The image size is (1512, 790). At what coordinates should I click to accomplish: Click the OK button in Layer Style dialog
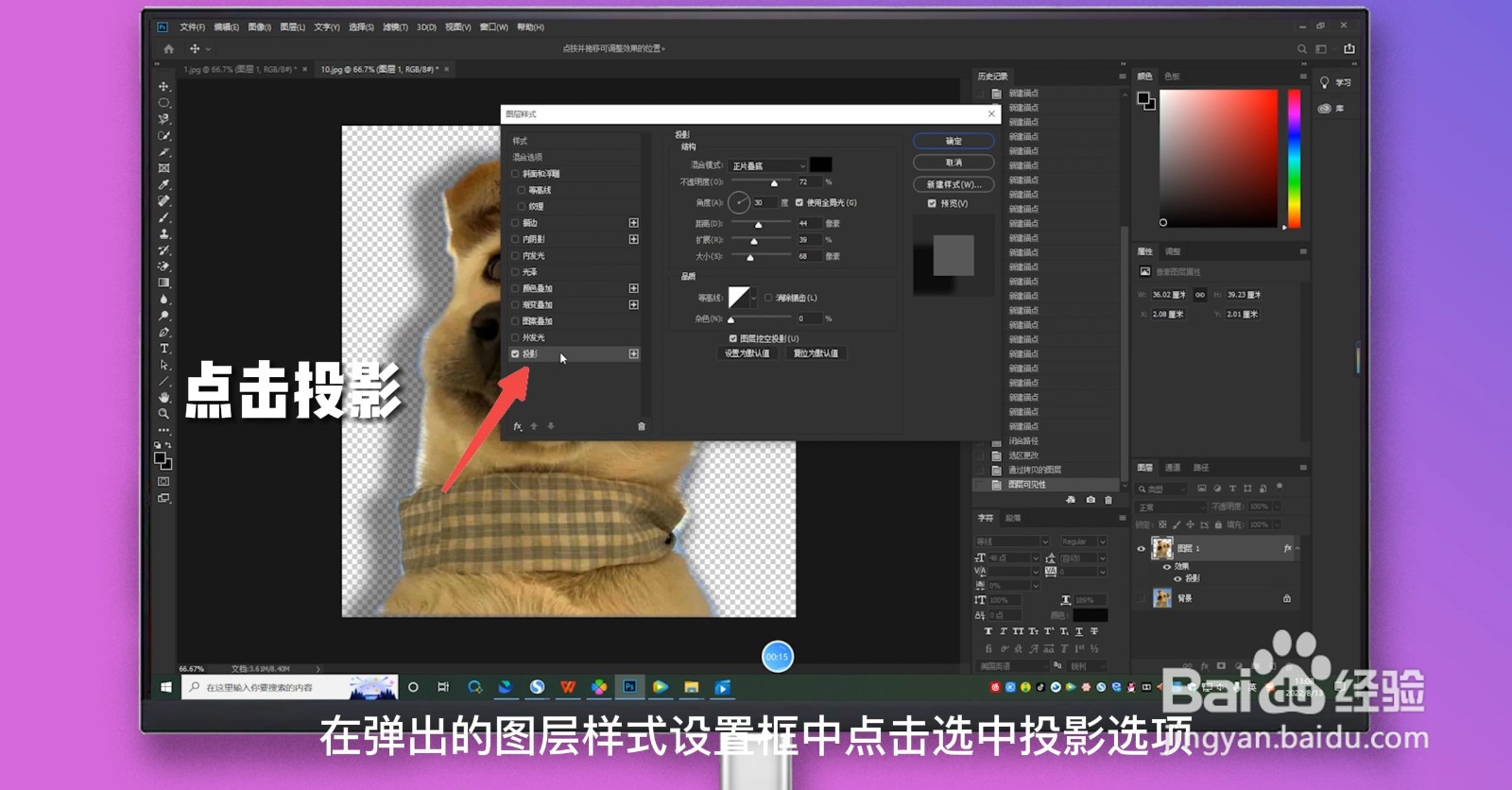coord(954,141)
